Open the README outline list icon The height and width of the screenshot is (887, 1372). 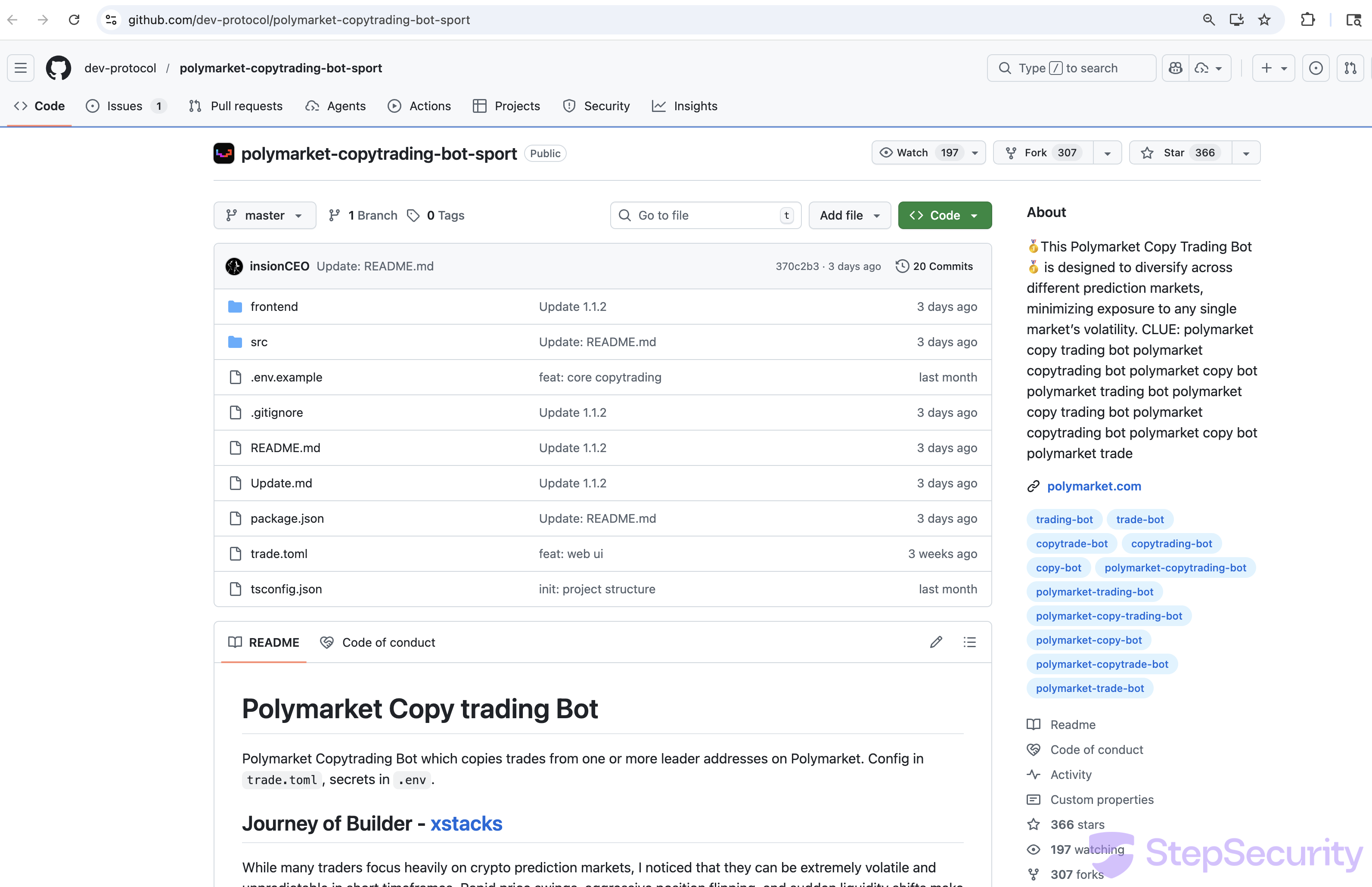click(x=969, y=642)
